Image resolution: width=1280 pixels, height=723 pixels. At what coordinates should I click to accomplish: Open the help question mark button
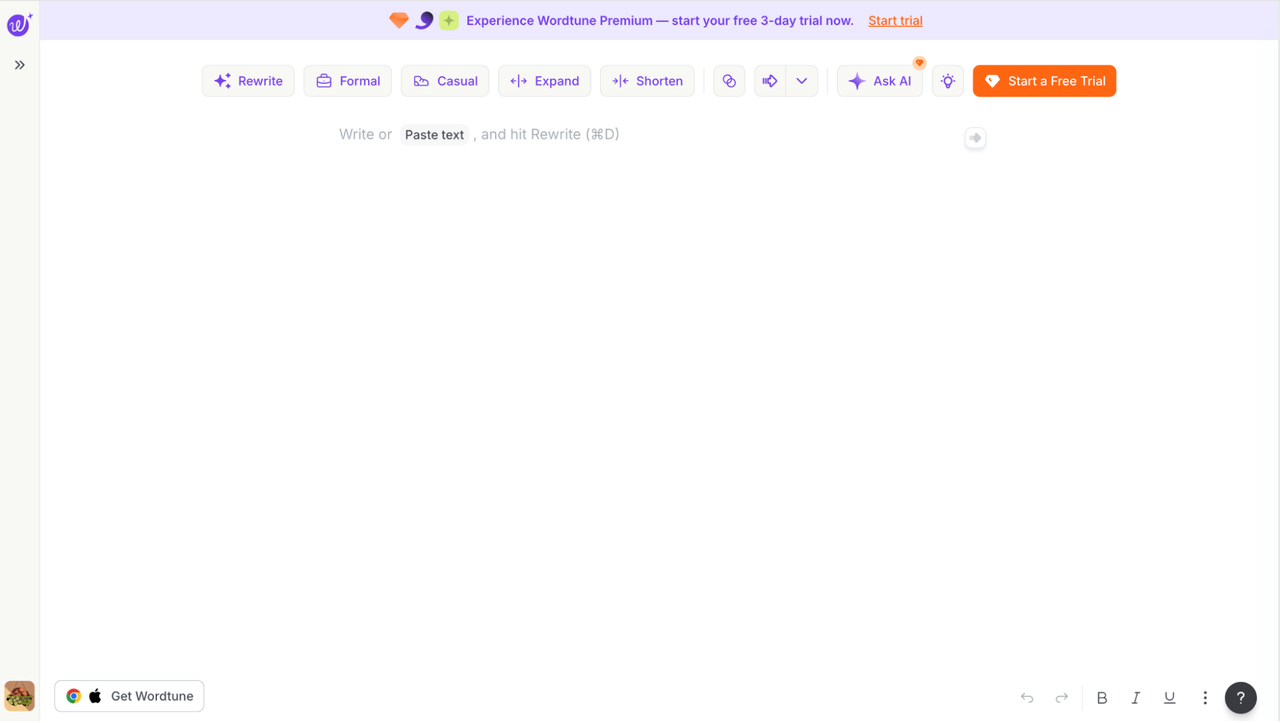click(1241, 698)
